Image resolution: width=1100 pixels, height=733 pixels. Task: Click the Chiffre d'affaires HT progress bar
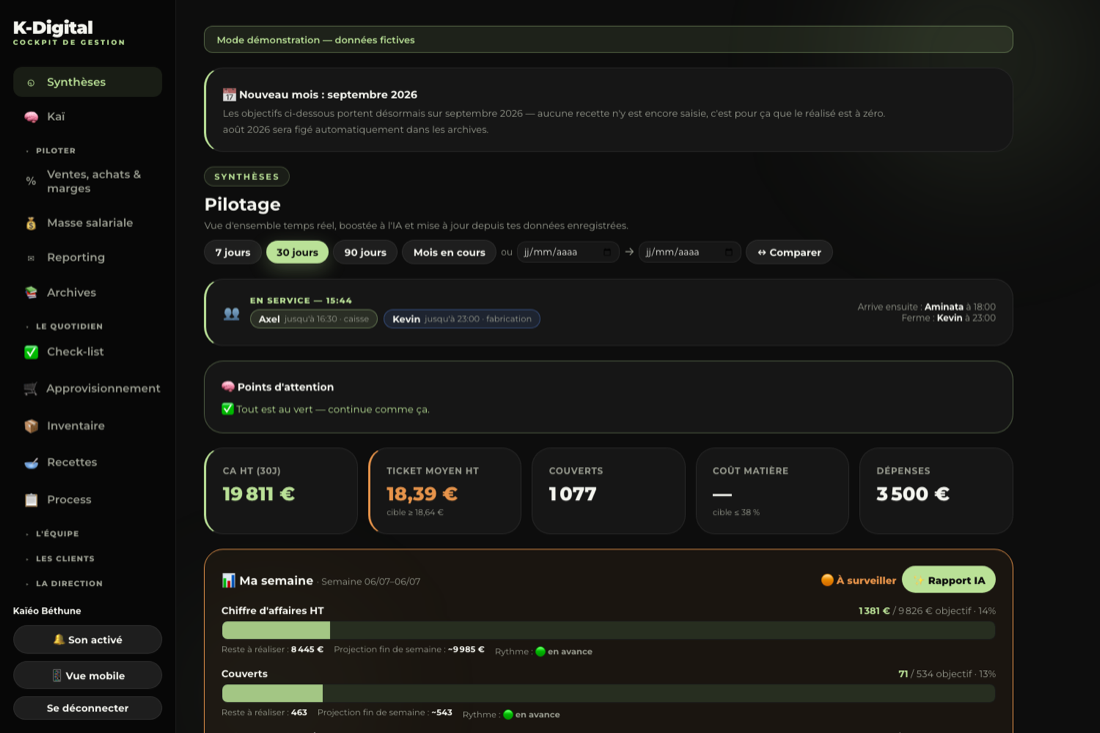click(x=608, y=630)
